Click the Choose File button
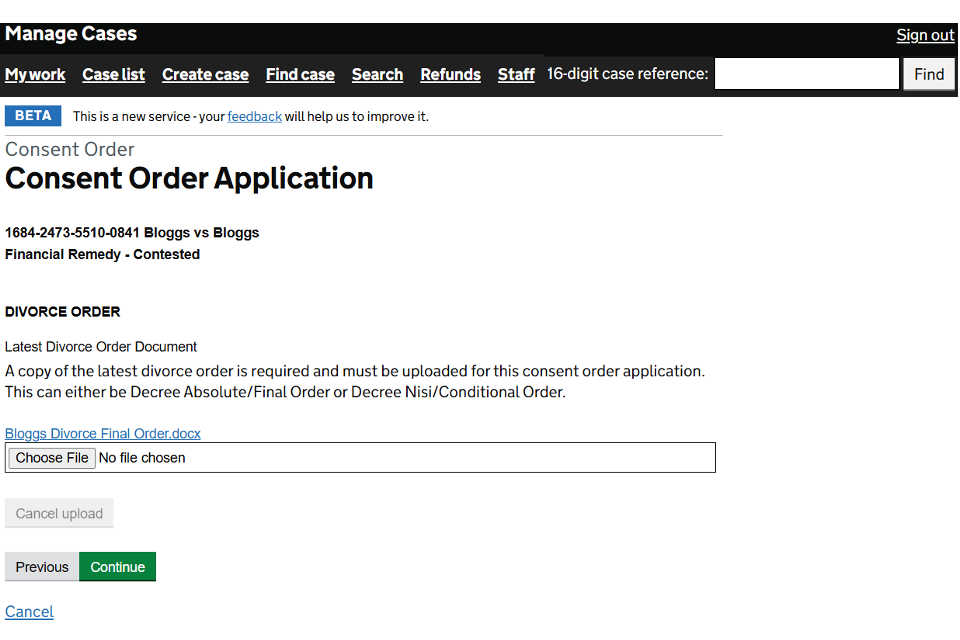The width and height of the screenshot is (960, 640). 52,457
